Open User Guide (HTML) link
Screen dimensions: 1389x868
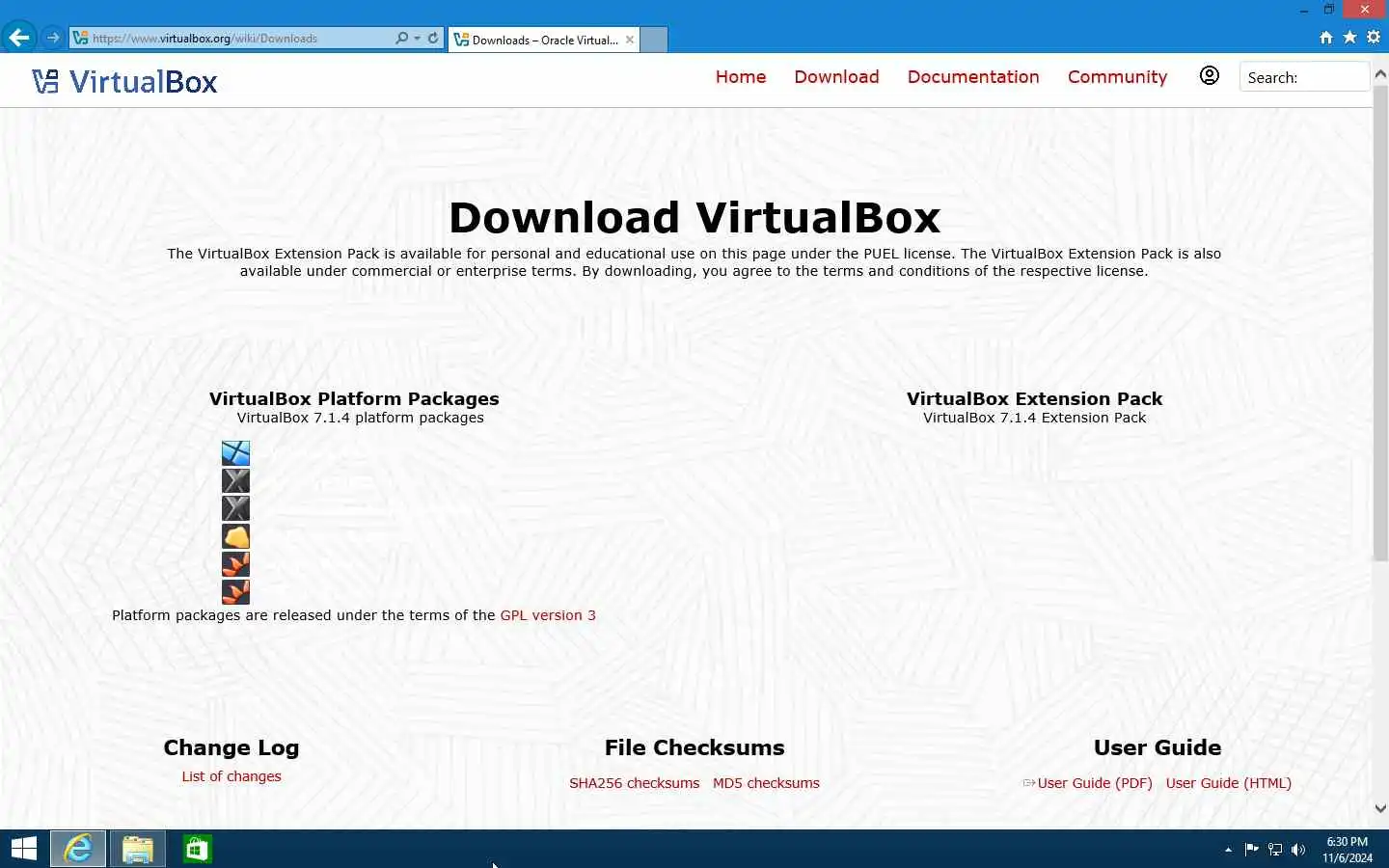click(x=1228, y=783)
